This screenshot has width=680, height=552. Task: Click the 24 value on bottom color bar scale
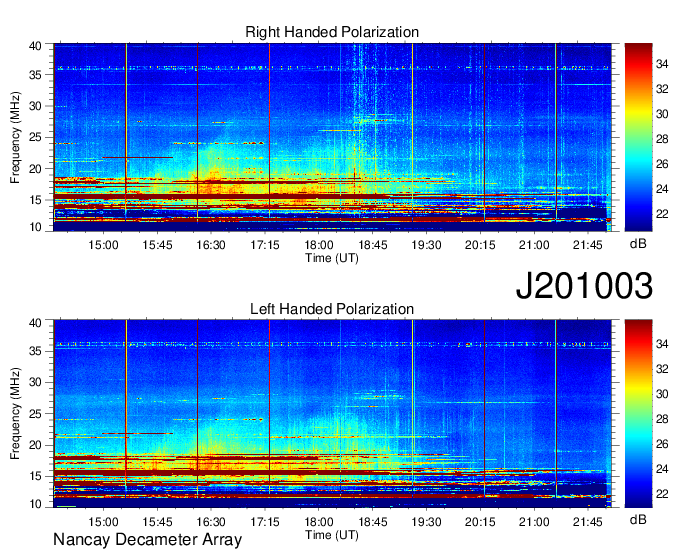pos(662,469)
